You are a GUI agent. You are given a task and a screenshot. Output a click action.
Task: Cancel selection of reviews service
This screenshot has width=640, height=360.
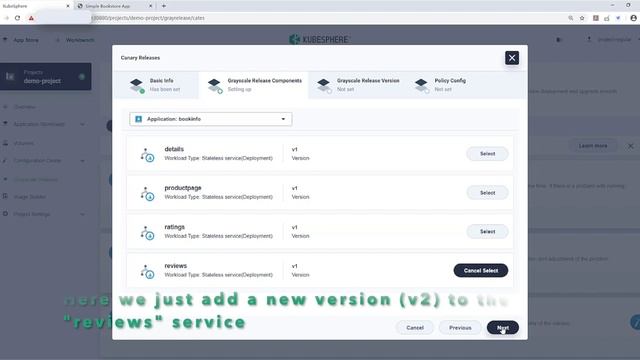pos(481,271)
